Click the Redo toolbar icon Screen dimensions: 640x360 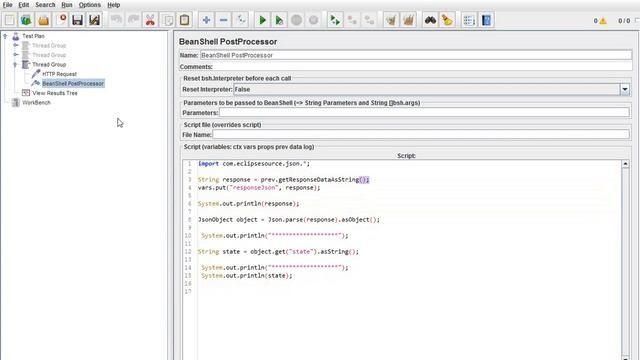pos(133,20)
